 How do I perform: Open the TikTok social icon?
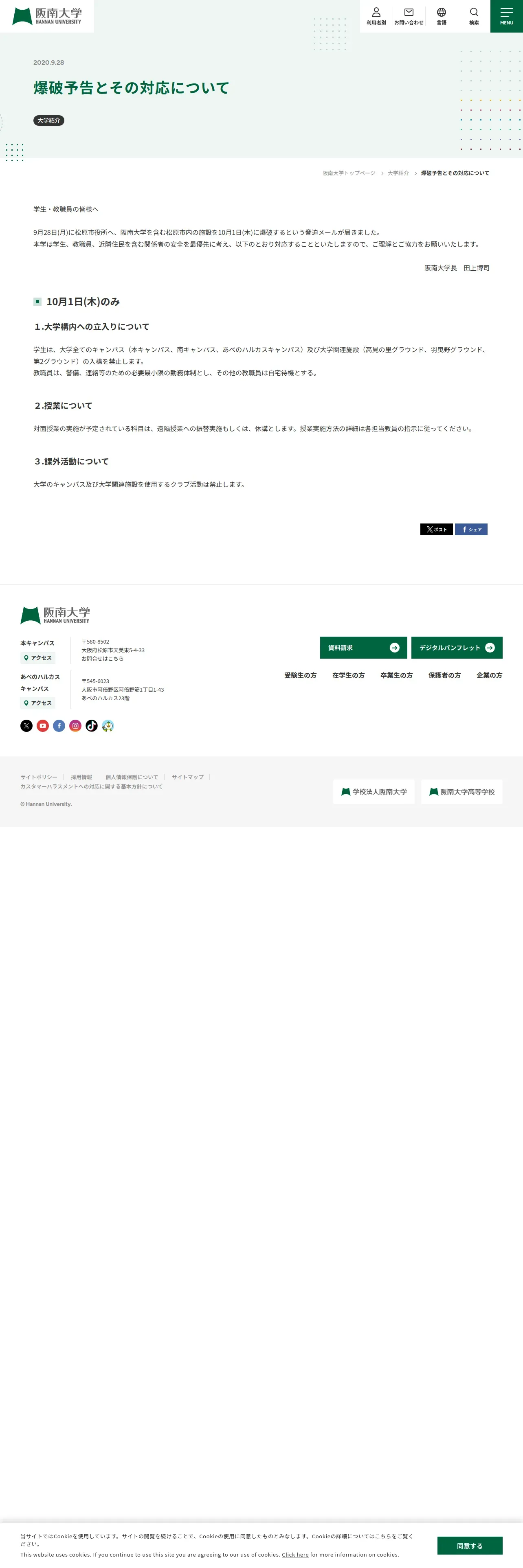click(x=91, y=725)
